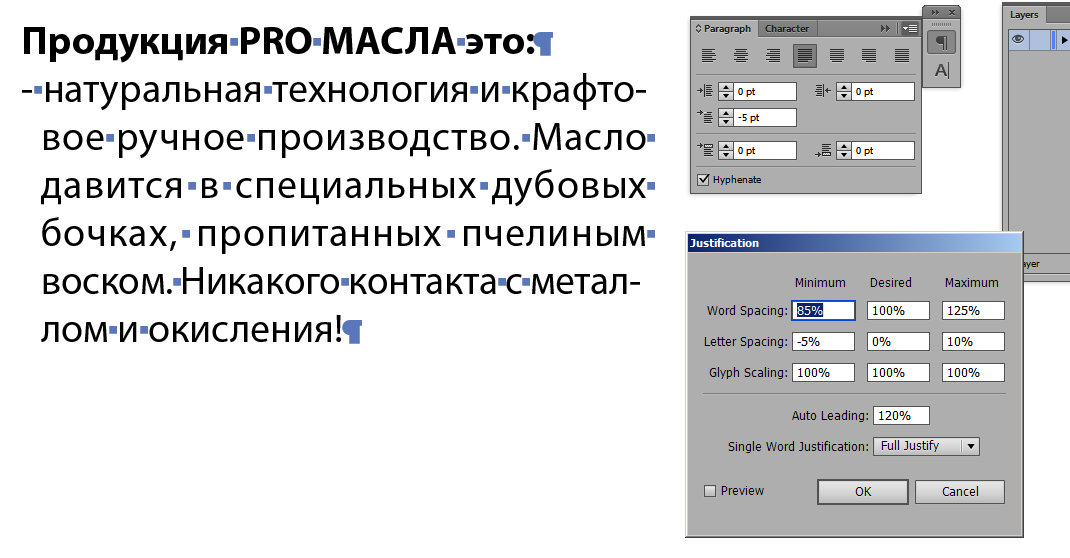Select Justify with last line aligned right

(x=869, y=56)
